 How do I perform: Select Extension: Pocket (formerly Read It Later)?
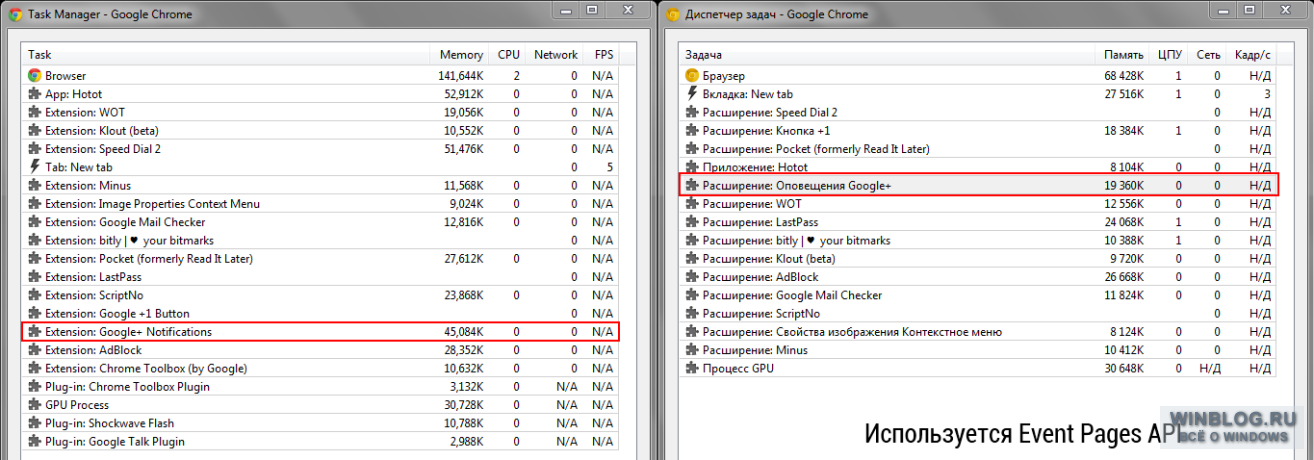tap(321, 259)
